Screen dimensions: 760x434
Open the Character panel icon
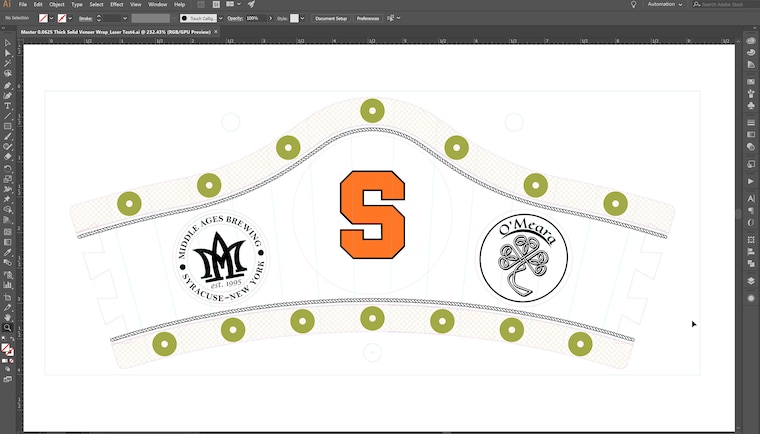[751, 198]
